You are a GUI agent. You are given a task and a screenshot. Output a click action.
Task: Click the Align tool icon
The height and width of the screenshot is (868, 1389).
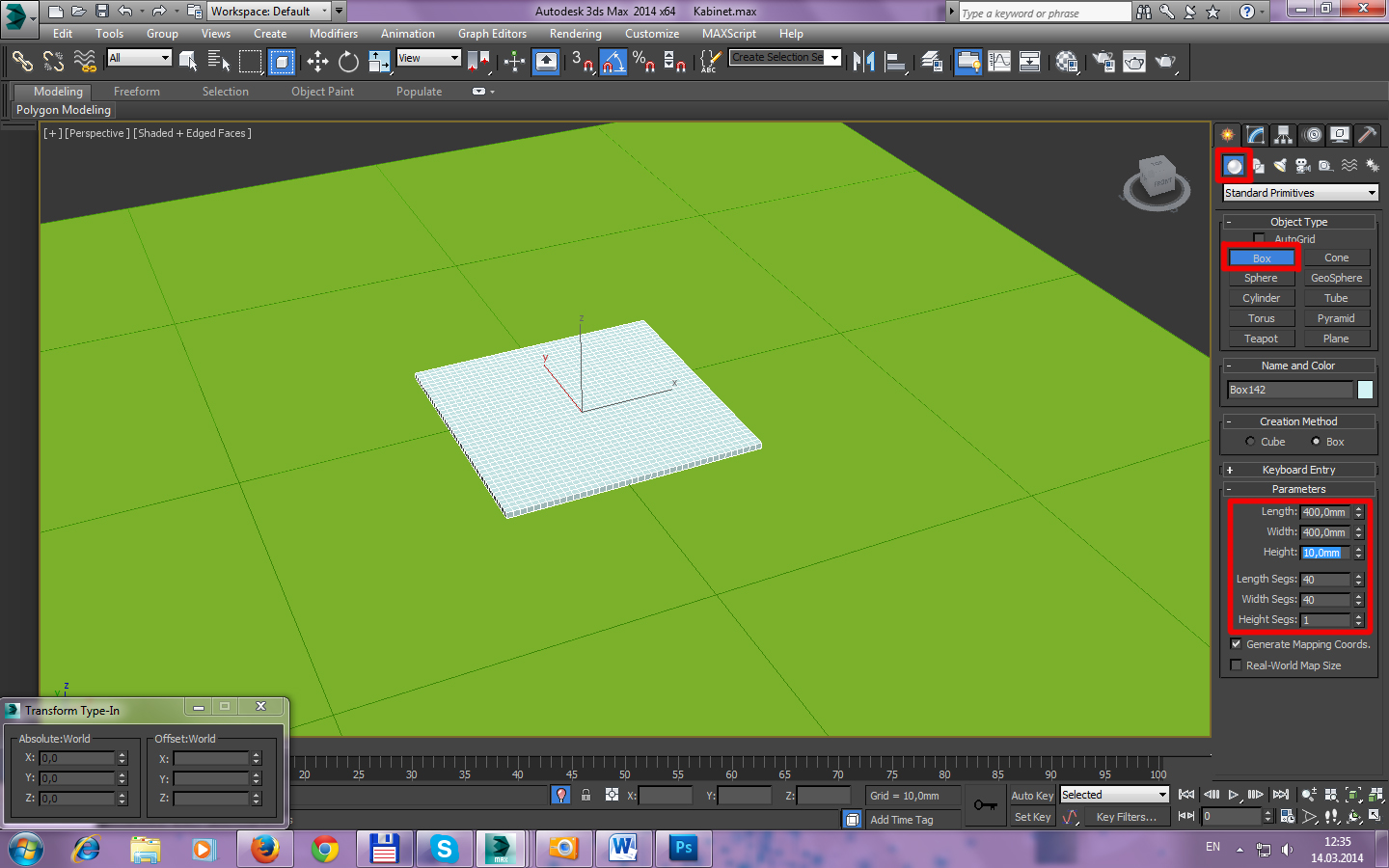pos(896,62)
